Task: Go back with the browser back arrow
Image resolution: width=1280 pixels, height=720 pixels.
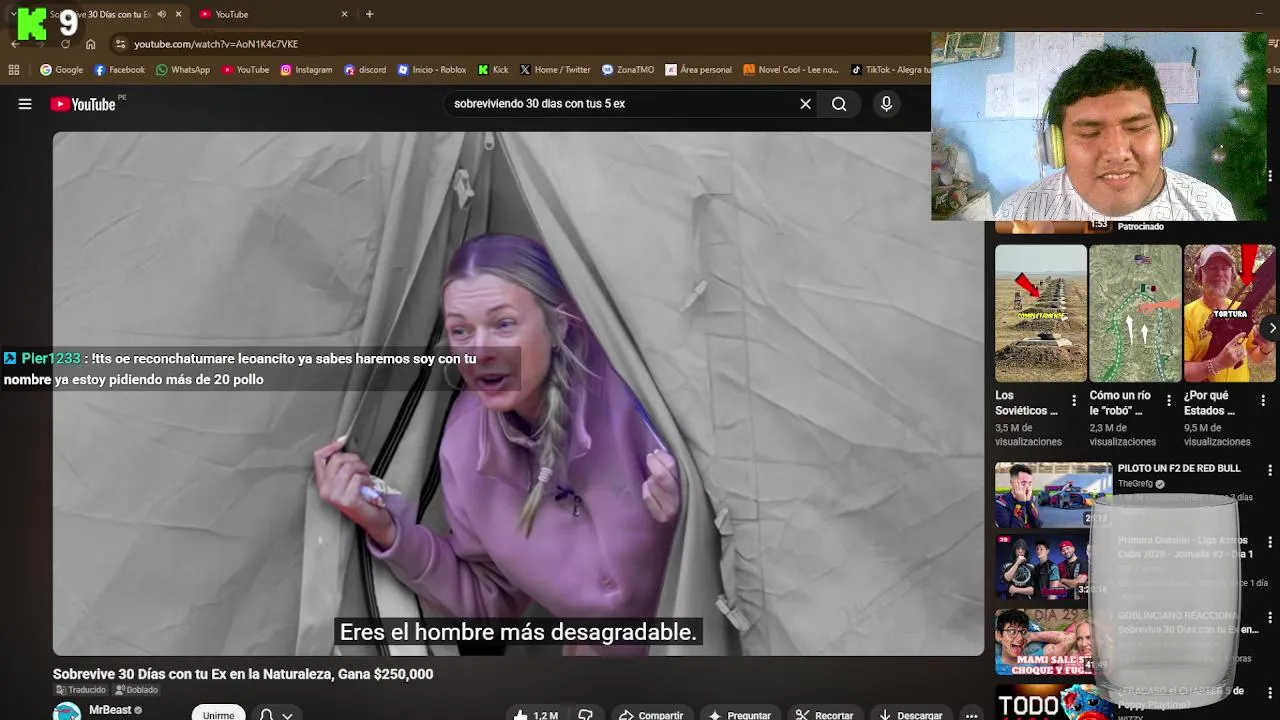Action: 15,44
